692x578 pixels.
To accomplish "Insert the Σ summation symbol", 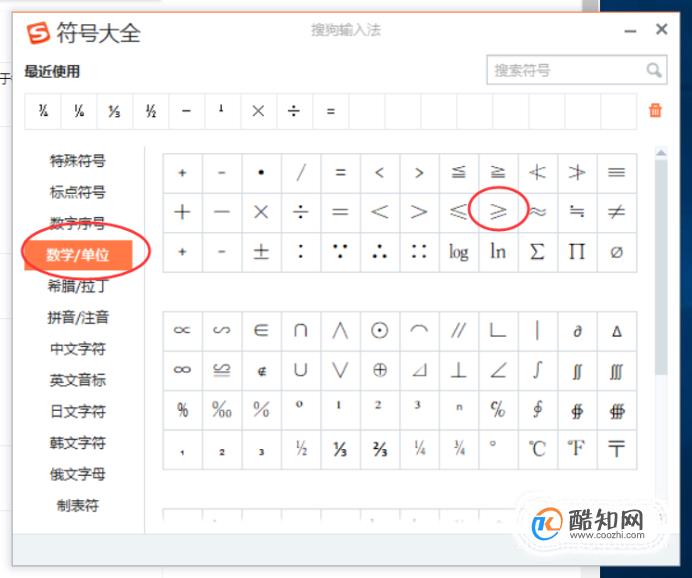I will (538, 252).
